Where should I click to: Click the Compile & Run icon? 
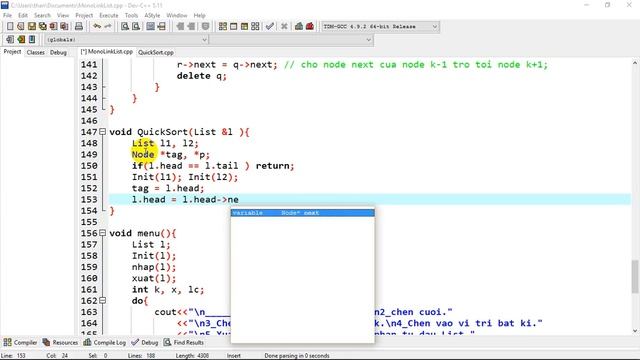[x=244, y=27]
